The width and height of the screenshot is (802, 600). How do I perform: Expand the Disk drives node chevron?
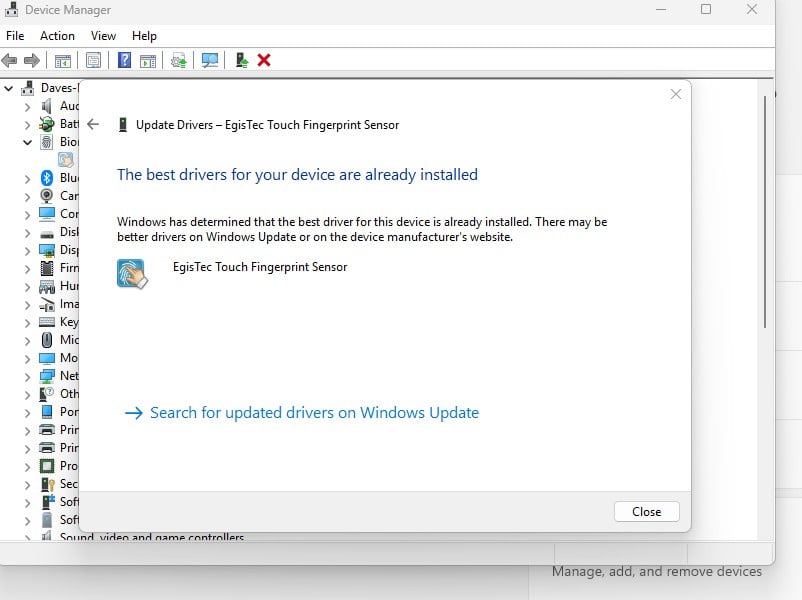(x=28, y=233)
